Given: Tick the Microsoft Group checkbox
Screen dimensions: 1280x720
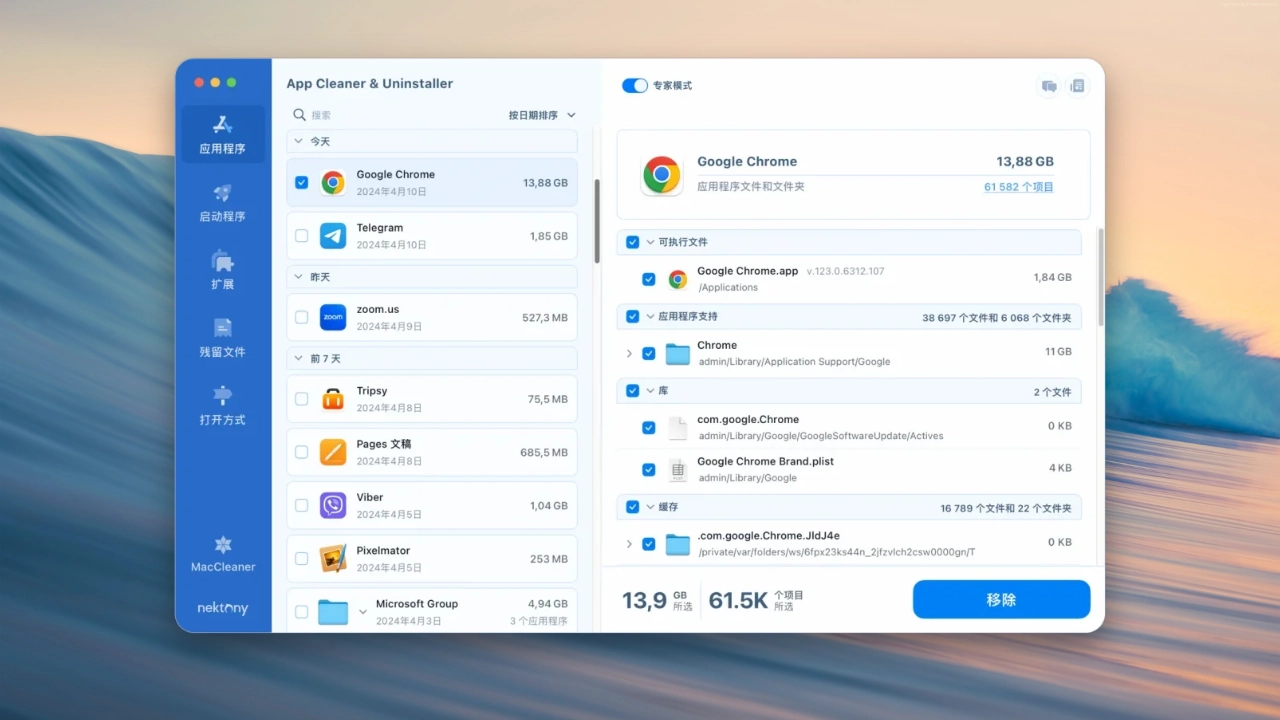Looking at the screenshot, I should [302, 612].
